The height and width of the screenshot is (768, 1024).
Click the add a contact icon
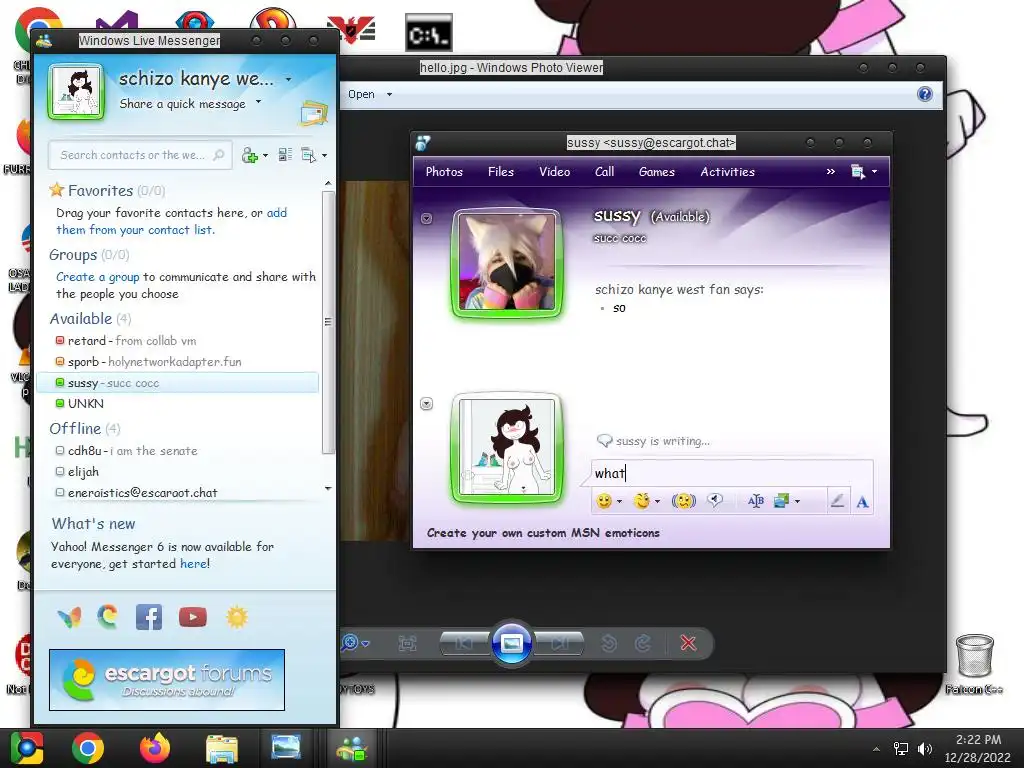(x=249, y=155)
